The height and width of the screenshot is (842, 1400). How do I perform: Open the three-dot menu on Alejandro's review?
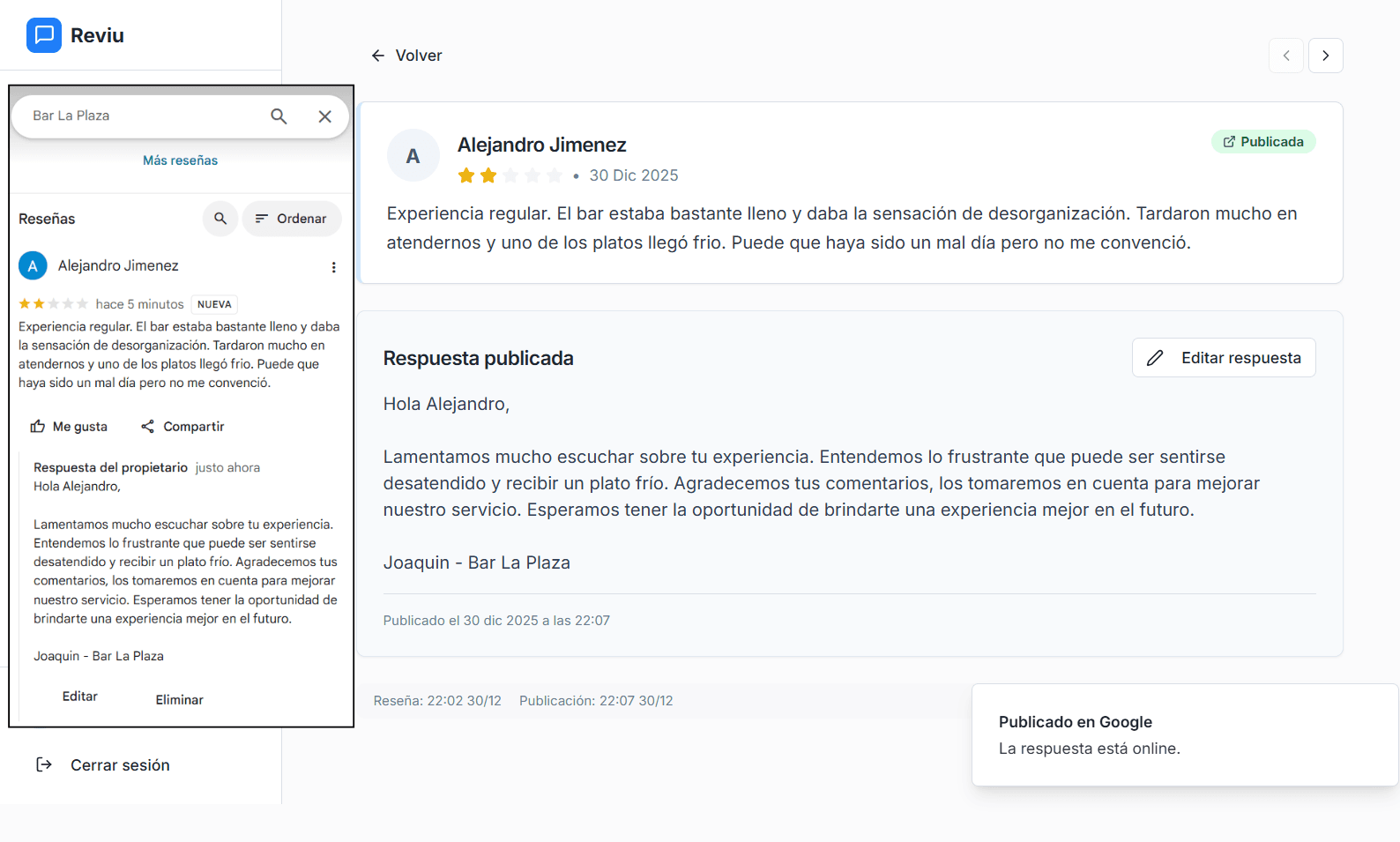333,267
